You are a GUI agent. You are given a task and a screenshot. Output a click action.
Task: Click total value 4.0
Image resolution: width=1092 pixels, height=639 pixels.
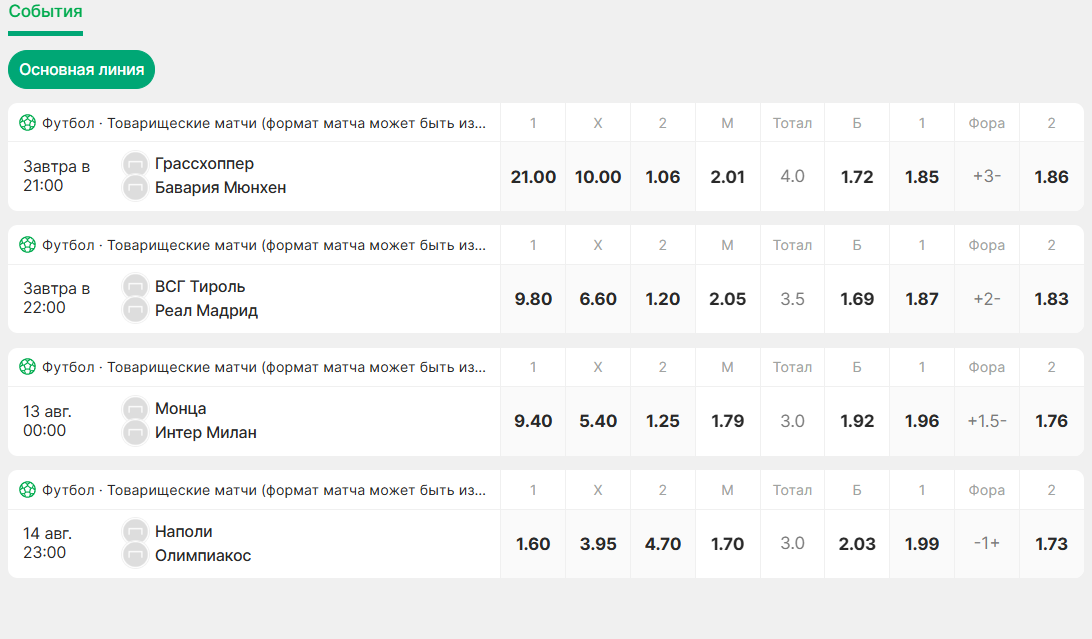pos(792,177)
